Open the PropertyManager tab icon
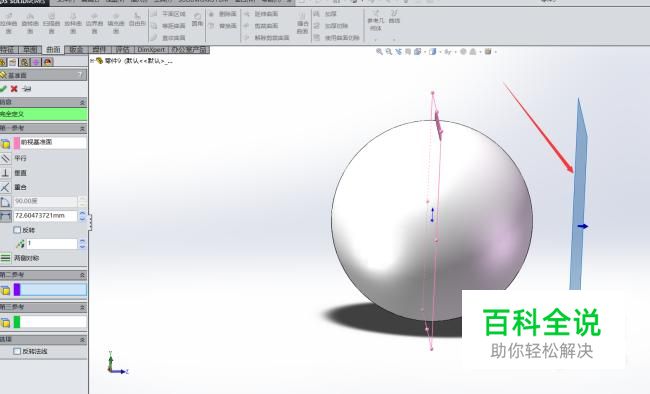 13,62
